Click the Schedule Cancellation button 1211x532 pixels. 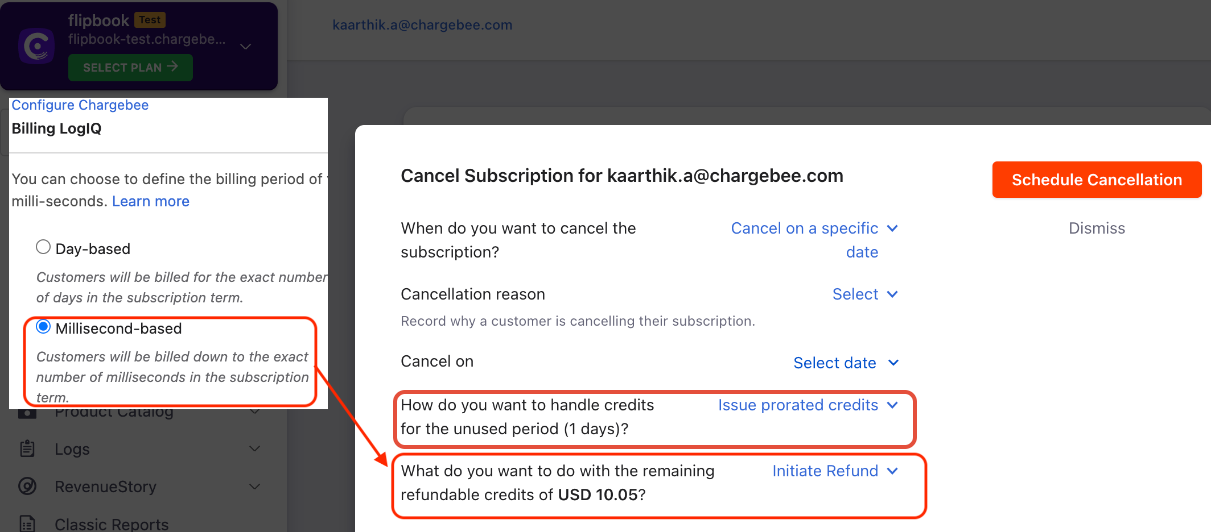point(1096,180)
